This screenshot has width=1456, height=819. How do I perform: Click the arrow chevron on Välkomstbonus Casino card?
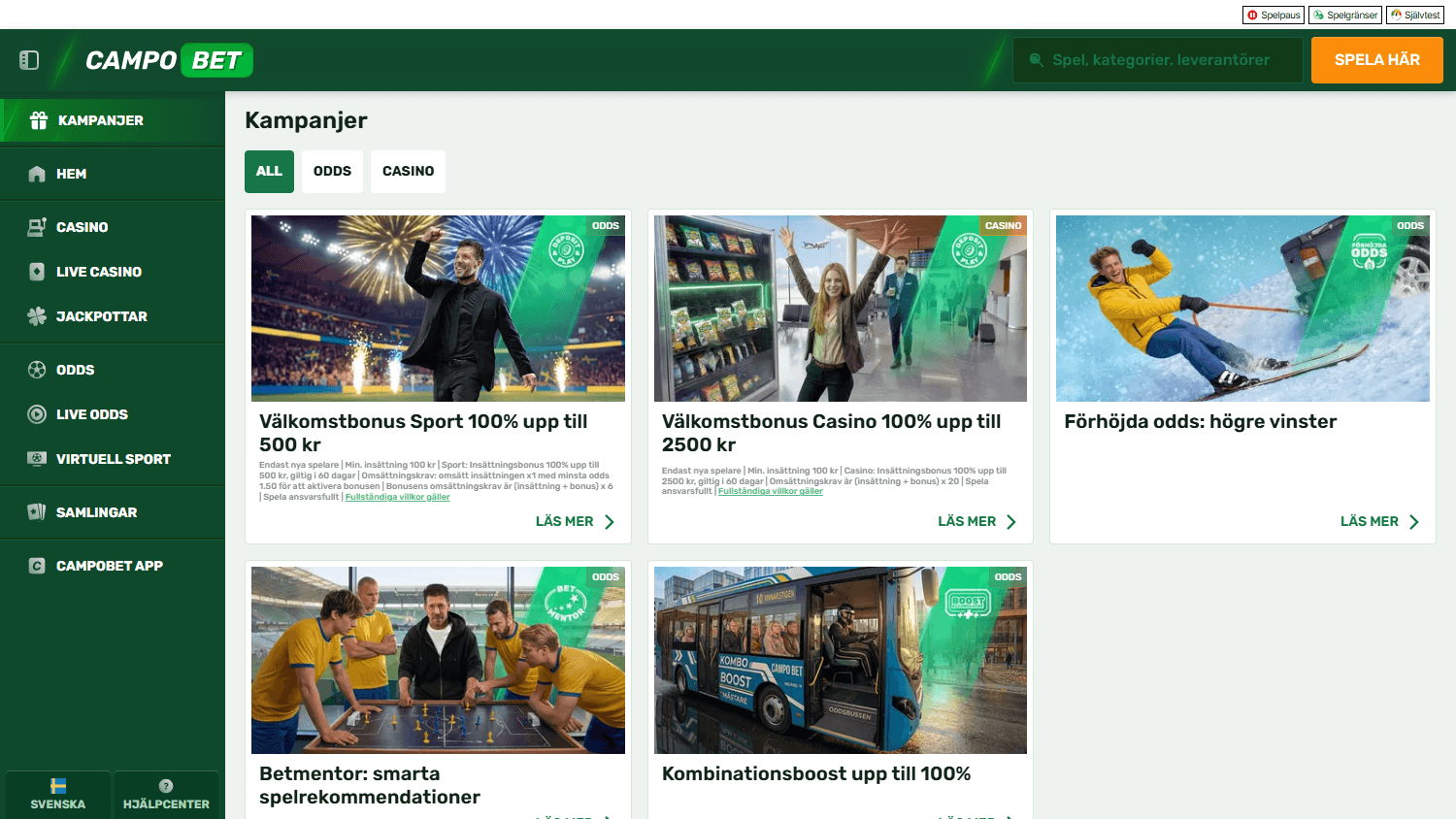coord(1011,522)
